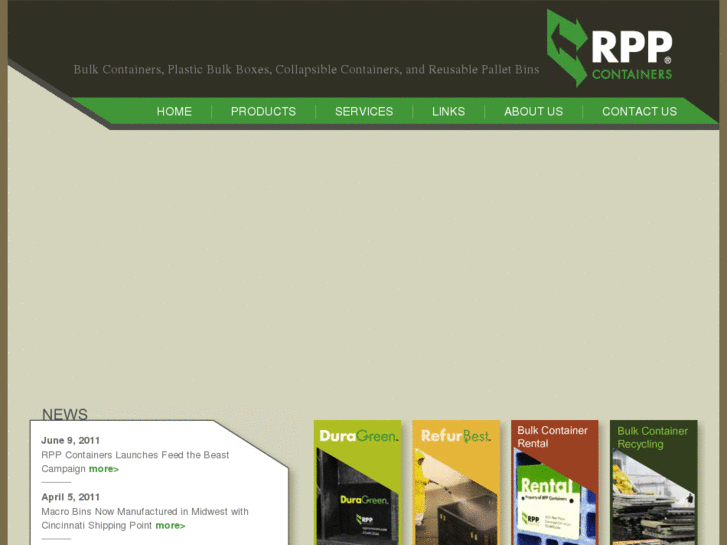Viewport: 727px width, 545px height.
Task: Open the CONTACT US page
Action: click(639, 112)
